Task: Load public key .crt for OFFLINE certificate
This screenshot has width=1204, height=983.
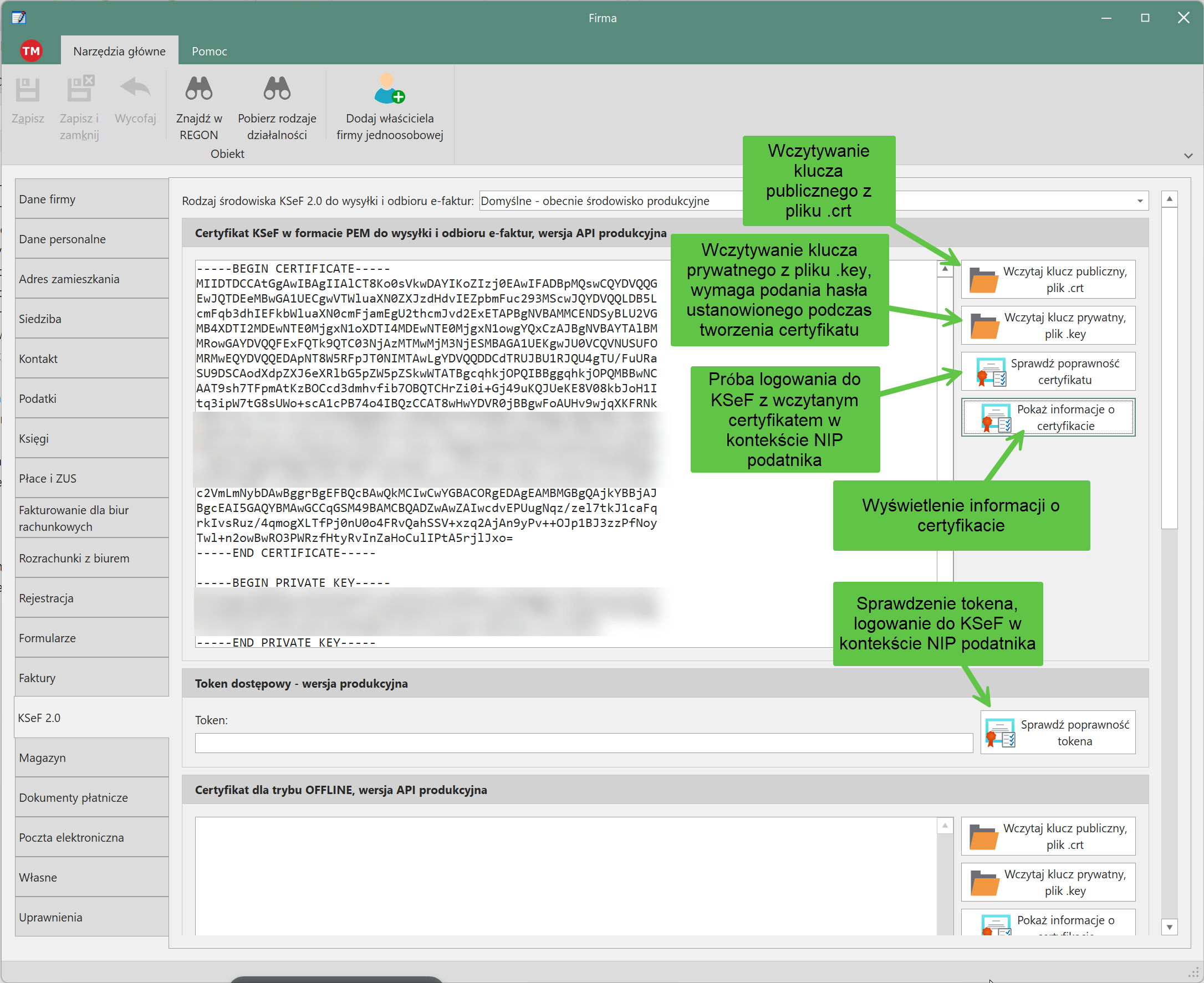Action: (x=1048, y=836)
